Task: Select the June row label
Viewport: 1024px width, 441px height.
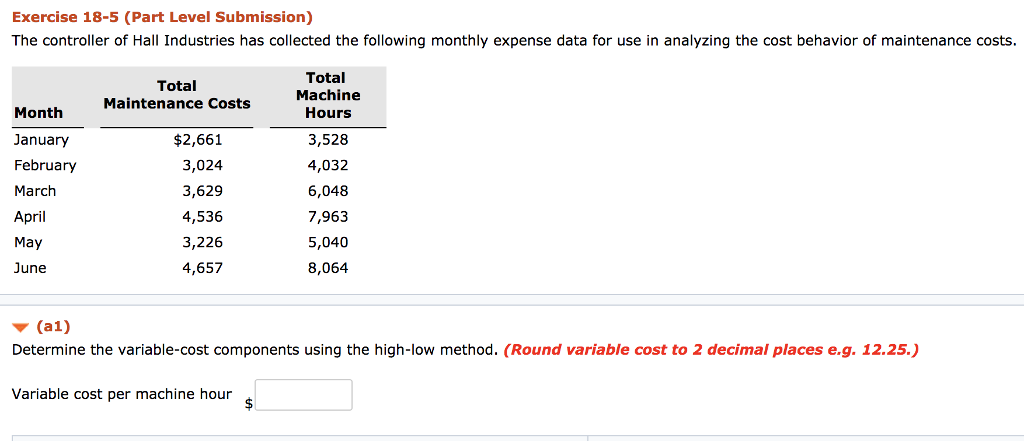Action: click(x=30, y=268)
